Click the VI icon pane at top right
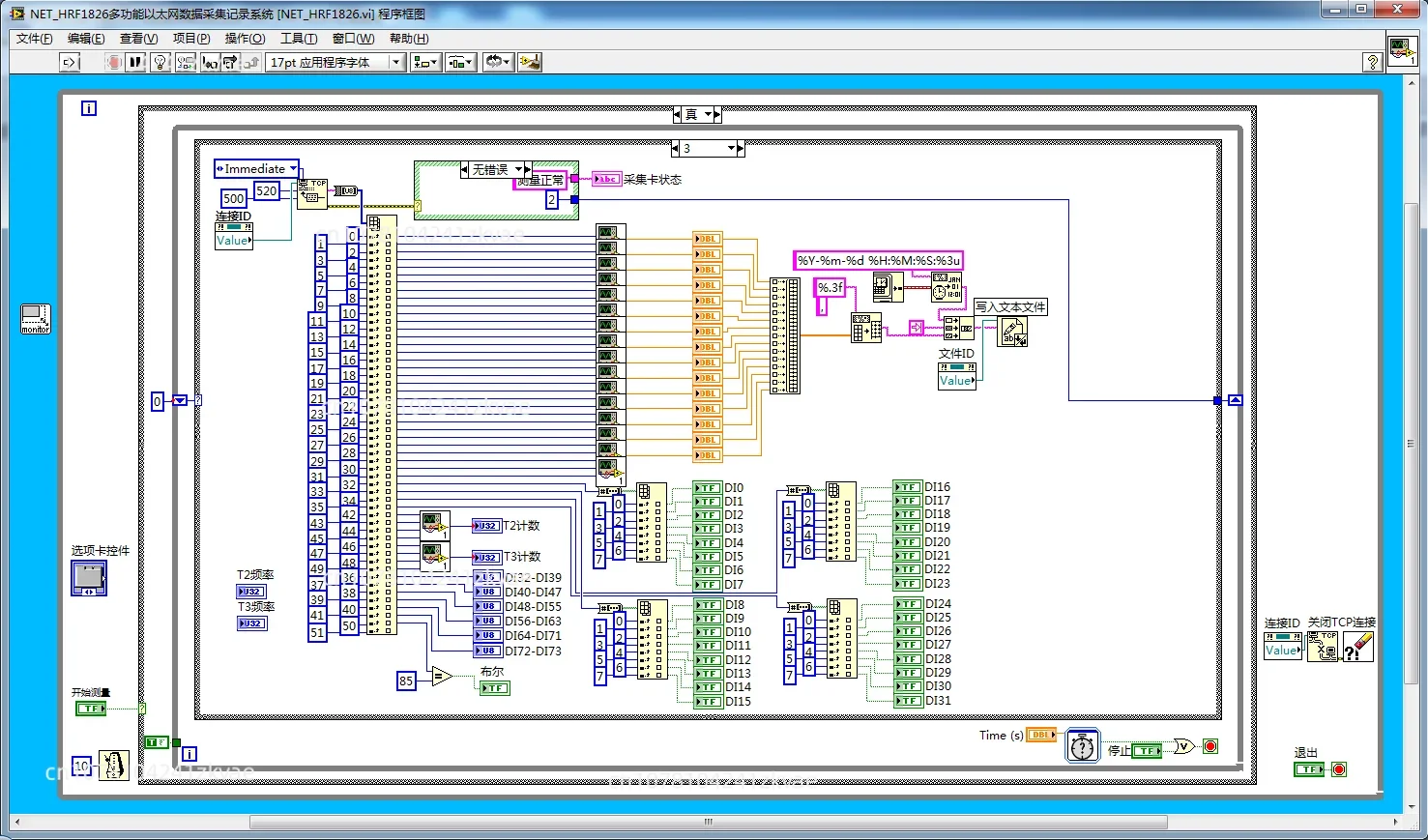The height and width of the screenshot is (840, 1428). point(1402,50)
